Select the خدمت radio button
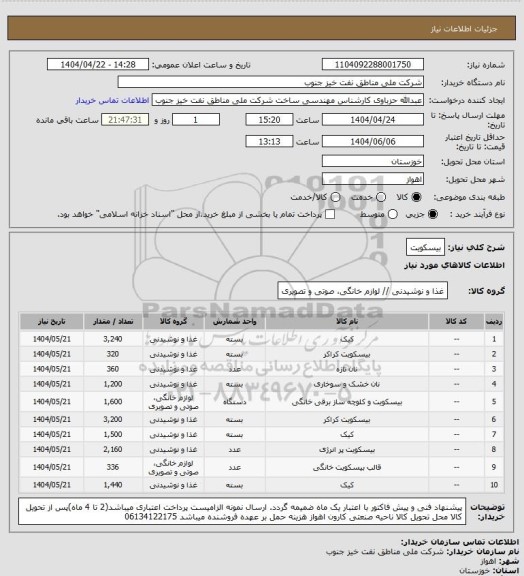This screenshot has width=524, height=576. pyautogui.click(x=381, y=197)
